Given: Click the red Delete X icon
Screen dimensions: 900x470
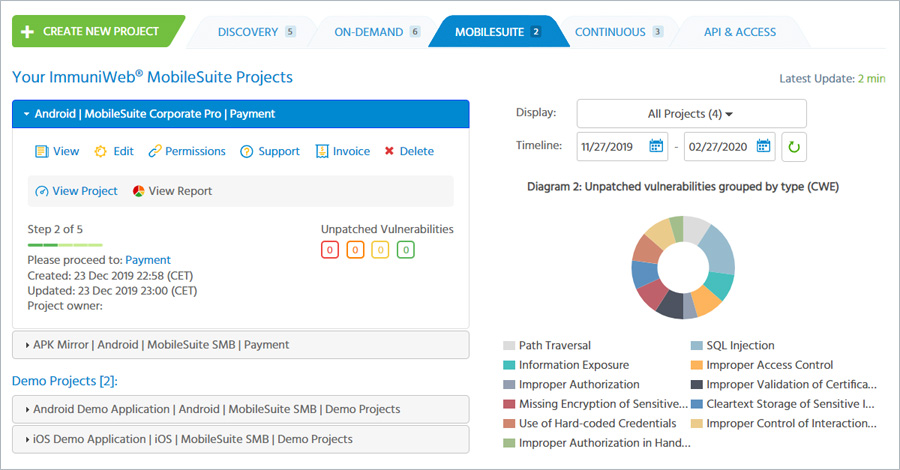Looking at the screenshot, I should [388, 152].
